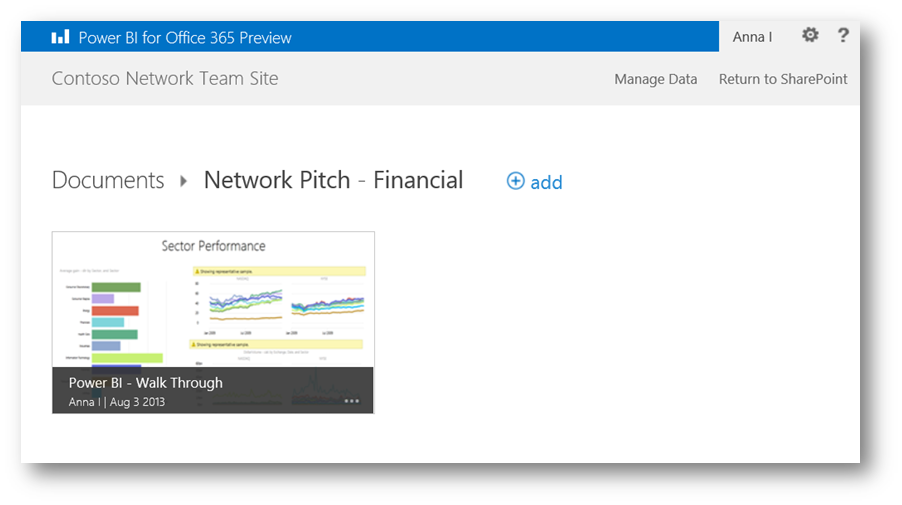Click Network Pitch - Financial heading
The width and height of the screenshot is (902, 505).
(x=333, y=180)
